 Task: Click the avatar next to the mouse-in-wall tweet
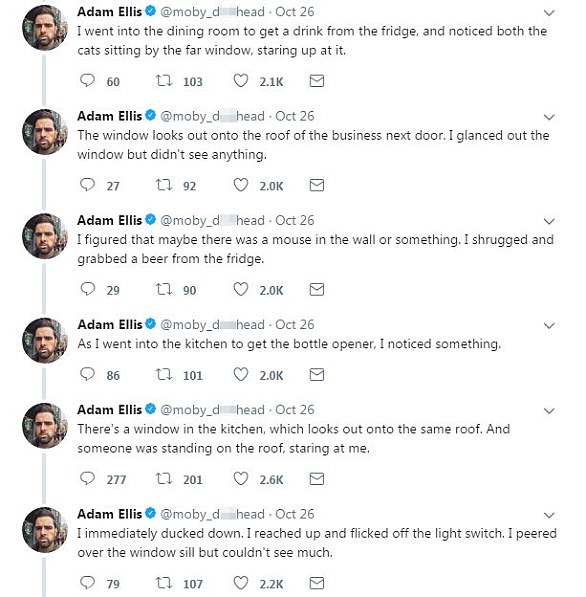point(45,236)
